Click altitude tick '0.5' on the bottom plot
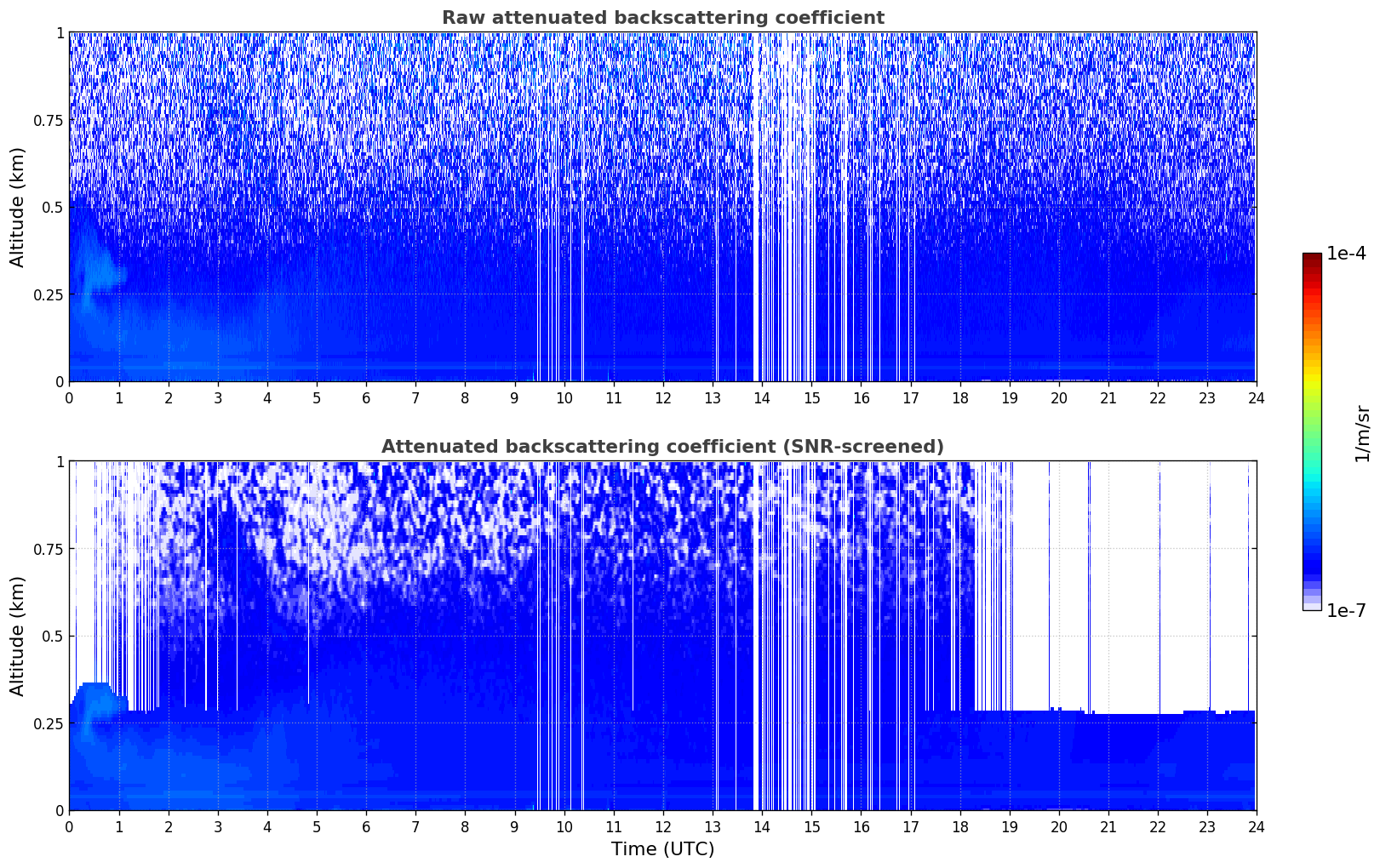Viewport: 1380px width, 868px height. [x=53, y=637]
